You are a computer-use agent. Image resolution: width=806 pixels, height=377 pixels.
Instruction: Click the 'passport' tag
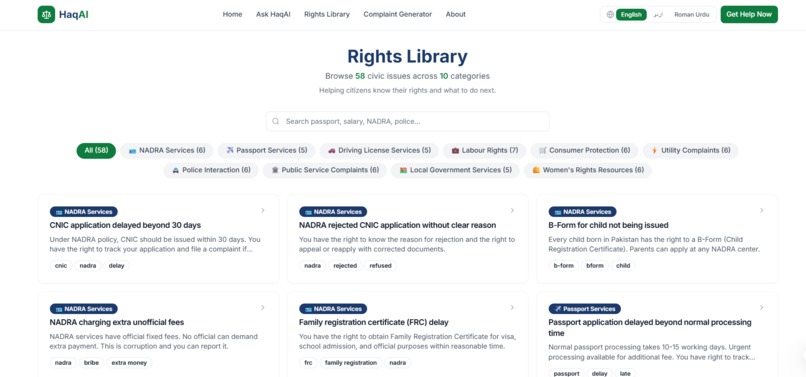pos(566,374)
